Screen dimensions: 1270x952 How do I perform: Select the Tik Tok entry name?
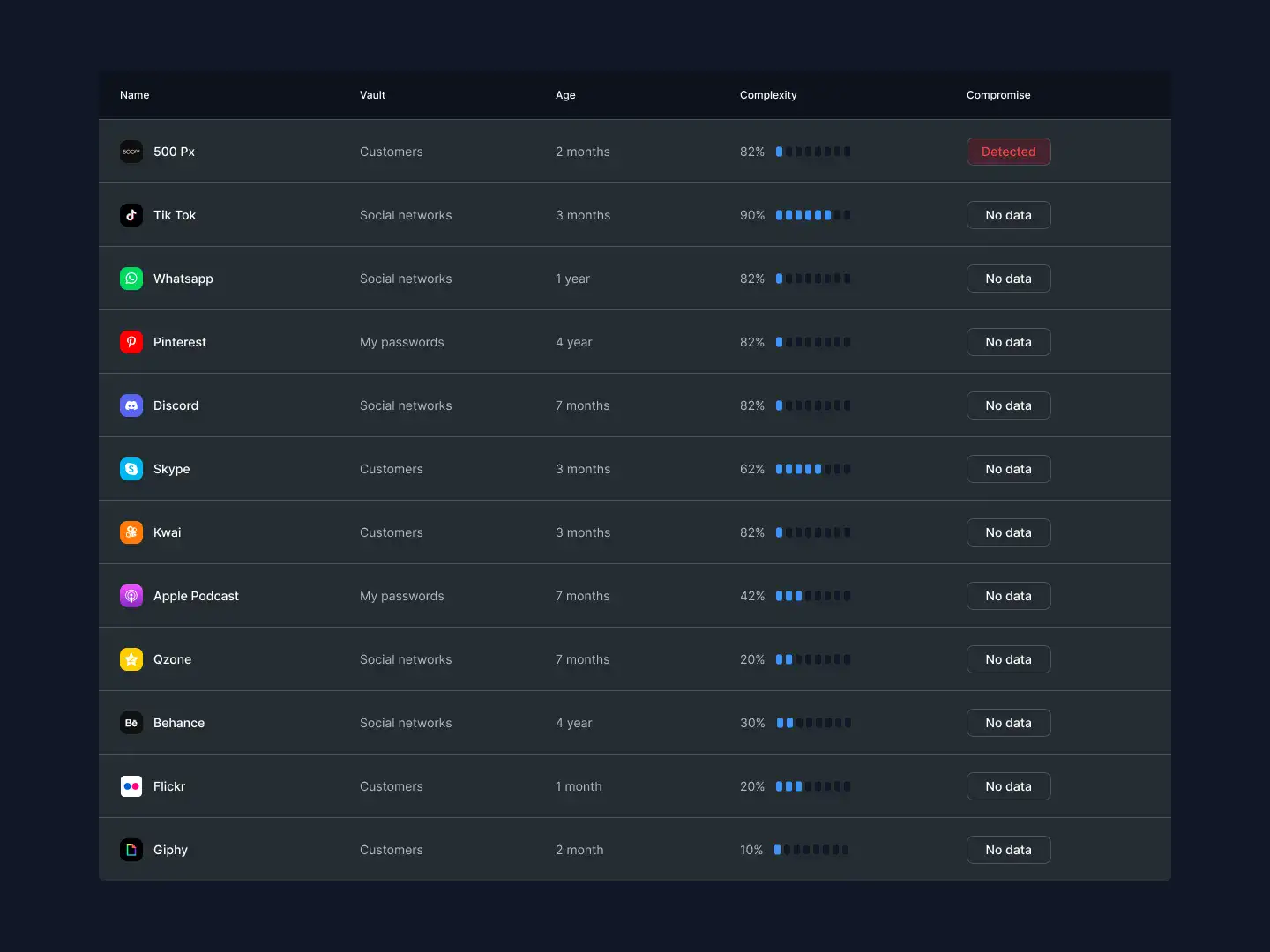click(175, 215)
